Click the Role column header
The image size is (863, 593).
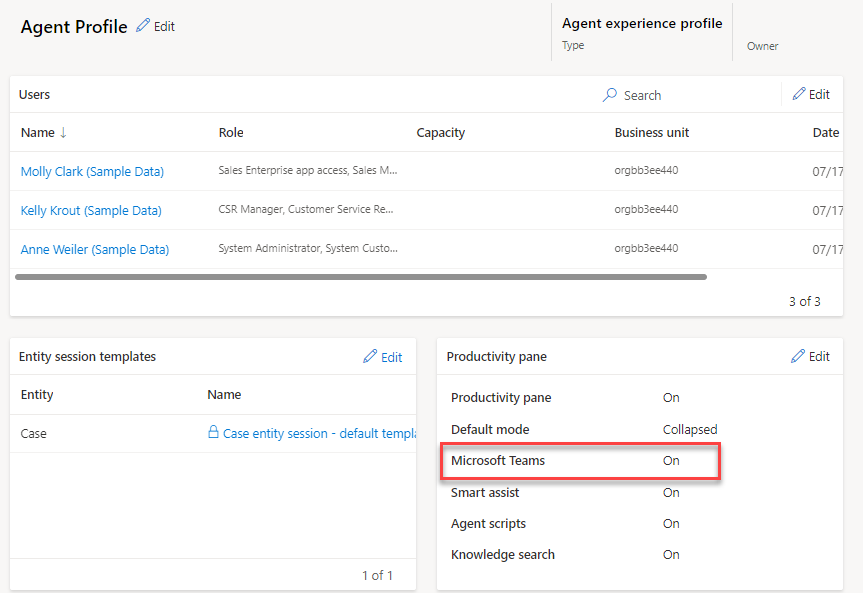[231, 133]
